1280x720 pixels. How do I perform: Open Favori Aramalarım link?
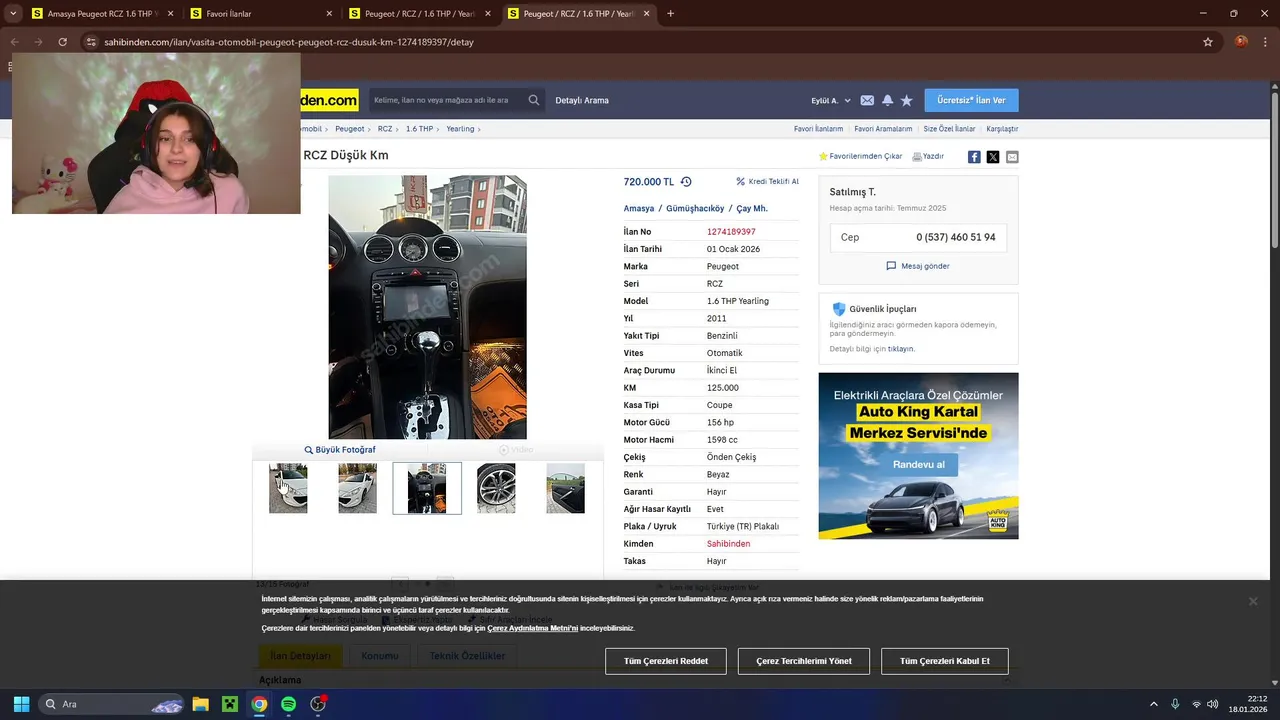pyautogui.click(x=883, y=129)
